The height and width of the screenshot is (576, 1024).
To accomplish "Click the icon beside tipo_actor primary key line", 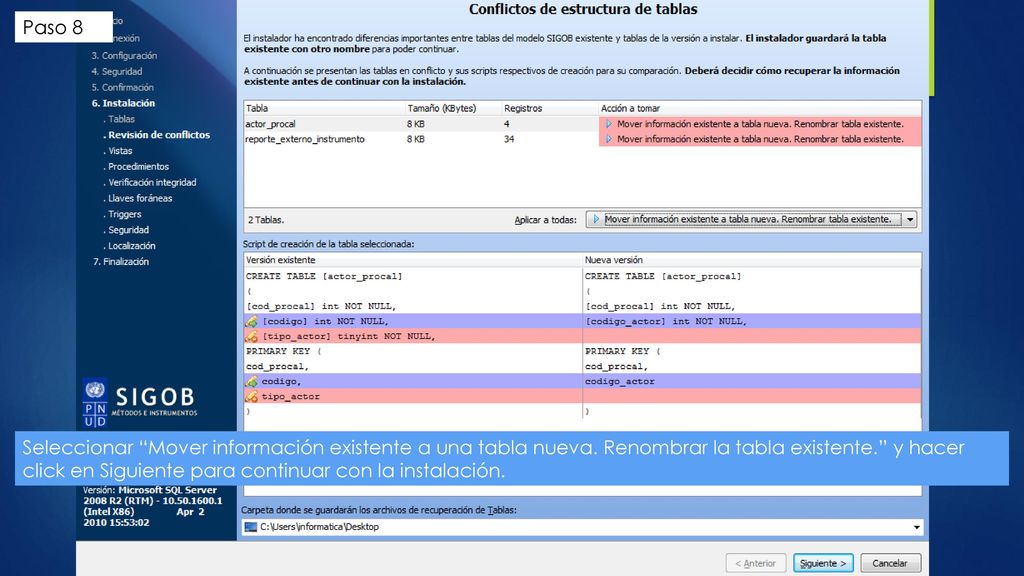I will pyautogui.click(x=251, y=396).
